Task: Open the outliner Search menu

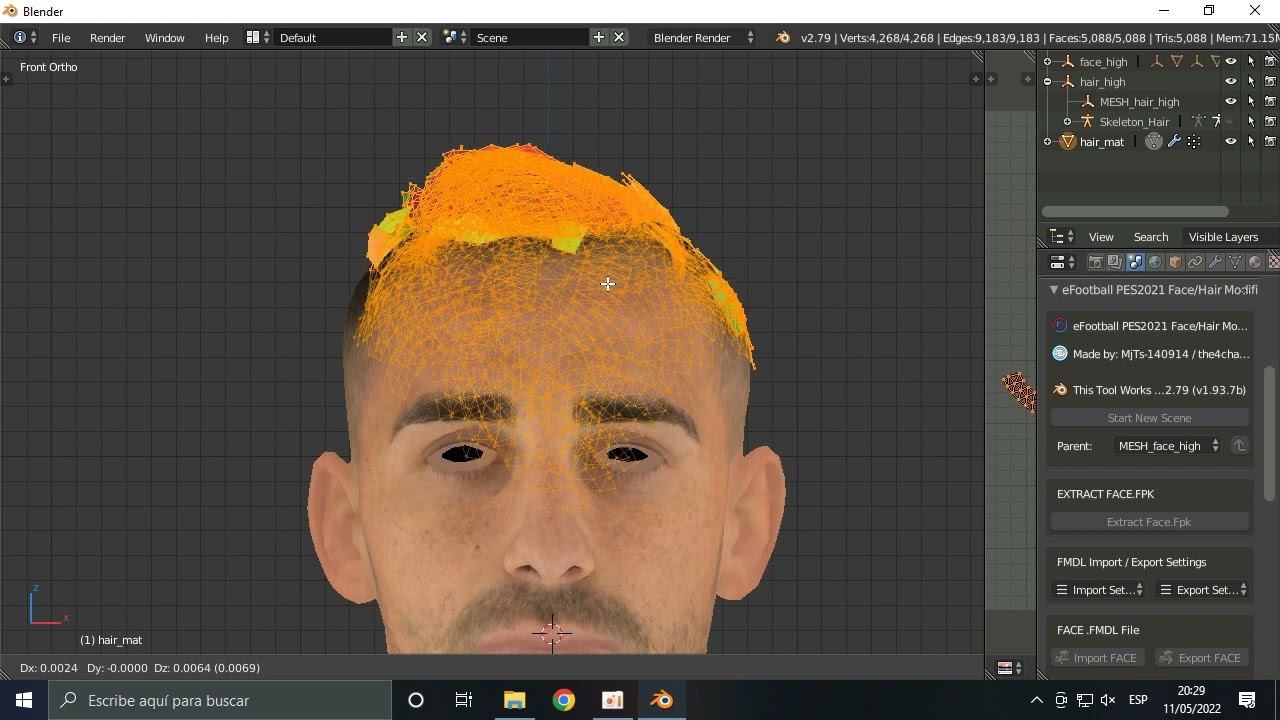Action: 1151,237
